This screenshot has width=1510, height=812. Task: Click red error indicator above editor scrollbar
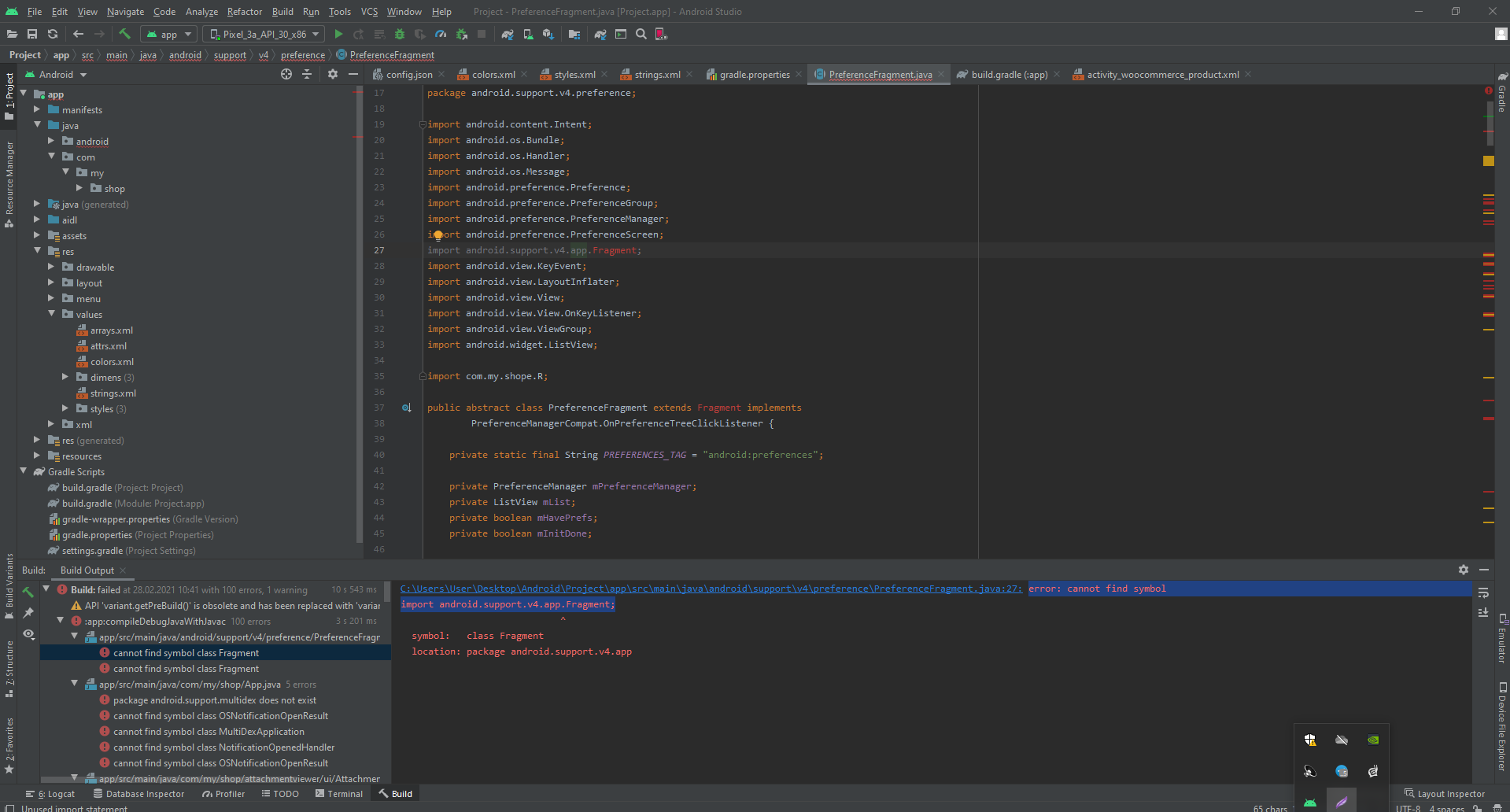click(1488, 91)
